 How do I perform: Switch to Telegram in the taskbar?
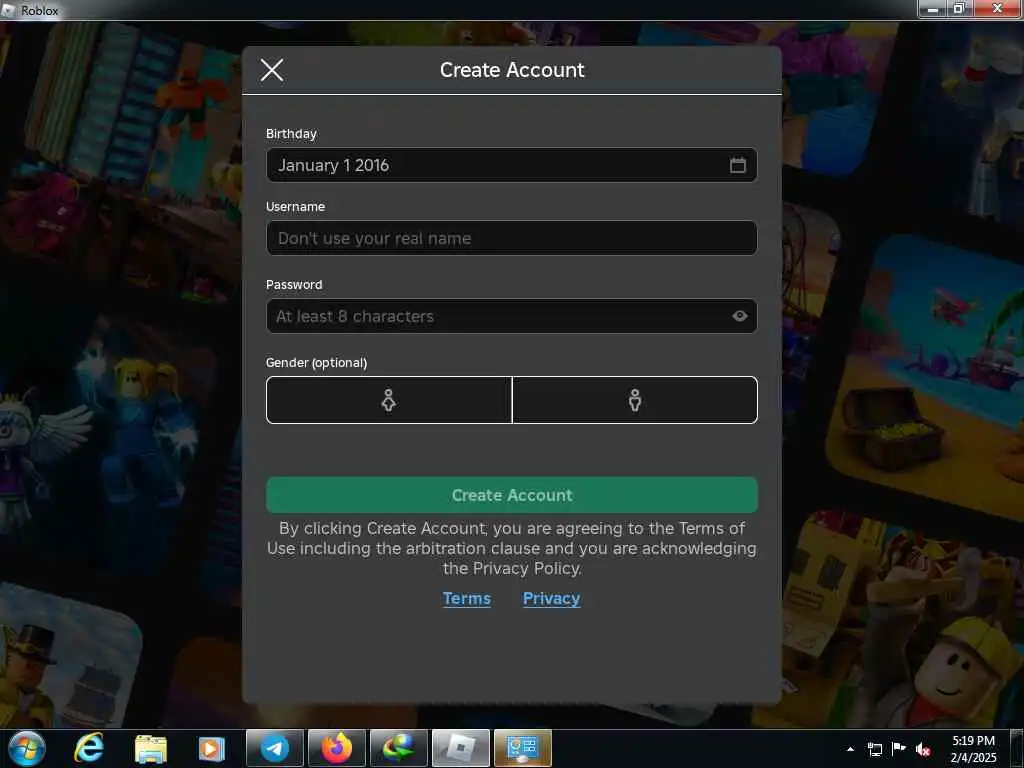click(275, 748)
